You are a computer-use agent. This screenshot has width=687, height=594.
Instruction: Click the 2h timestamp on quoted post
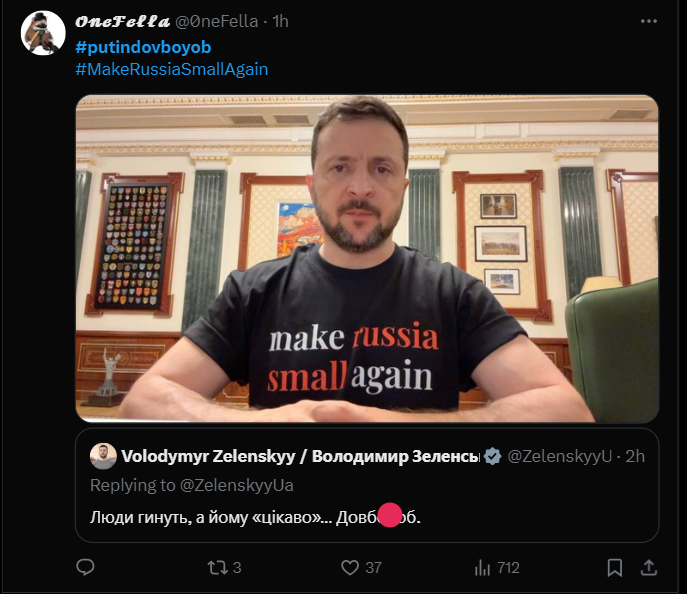pyautogui.click(x=635, y=457)
